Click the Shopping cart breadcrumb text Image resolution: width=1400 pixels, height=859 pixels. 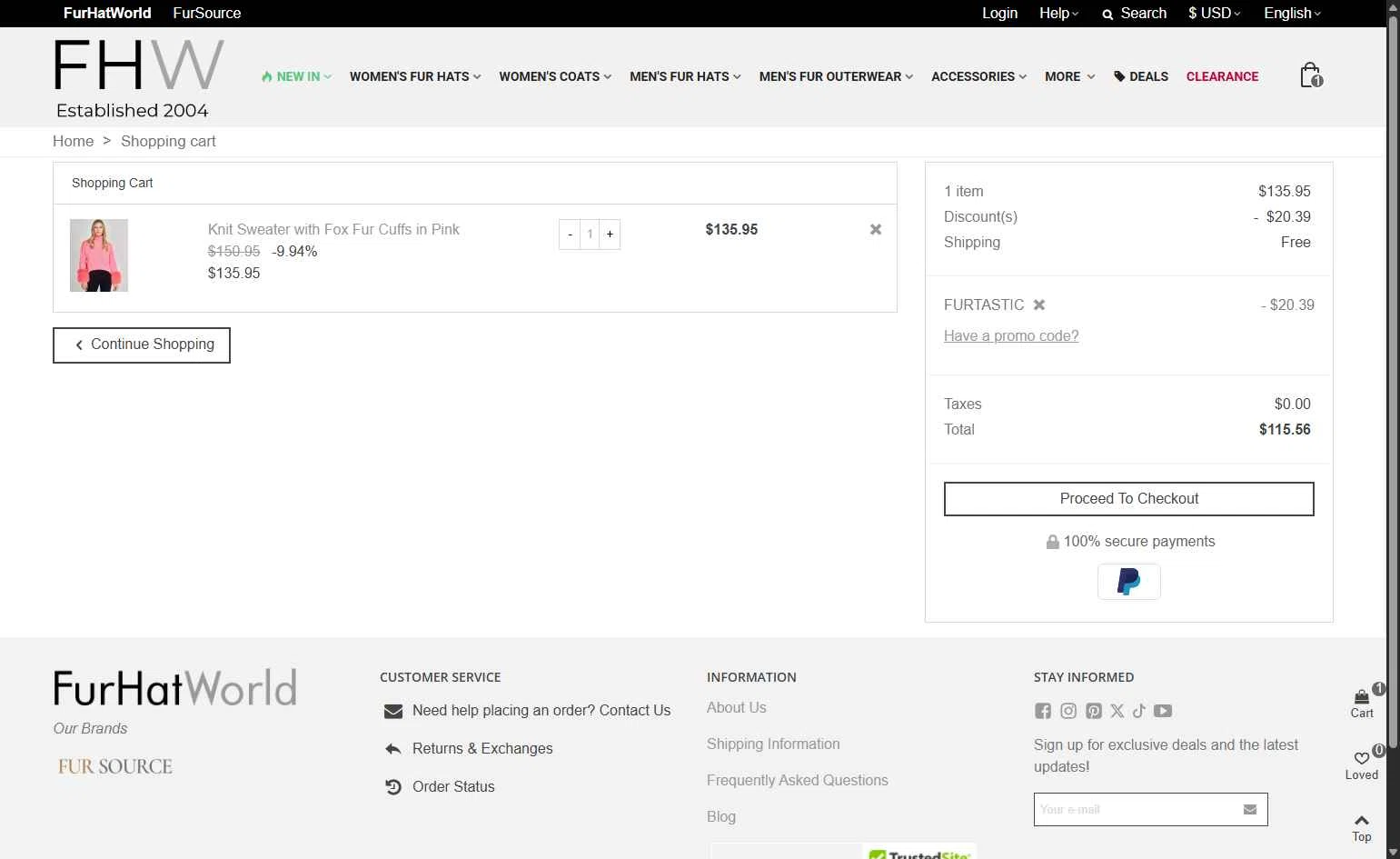point(168,141)
